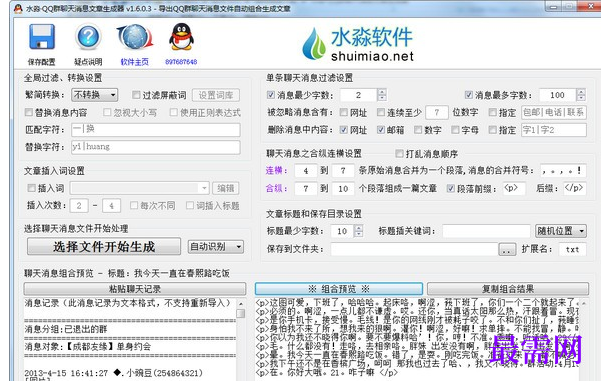The width and height of the screenshot is (601, 381).
Task: Enable the 打乱消息顺序 checkbox
Action: click(399, 154)
